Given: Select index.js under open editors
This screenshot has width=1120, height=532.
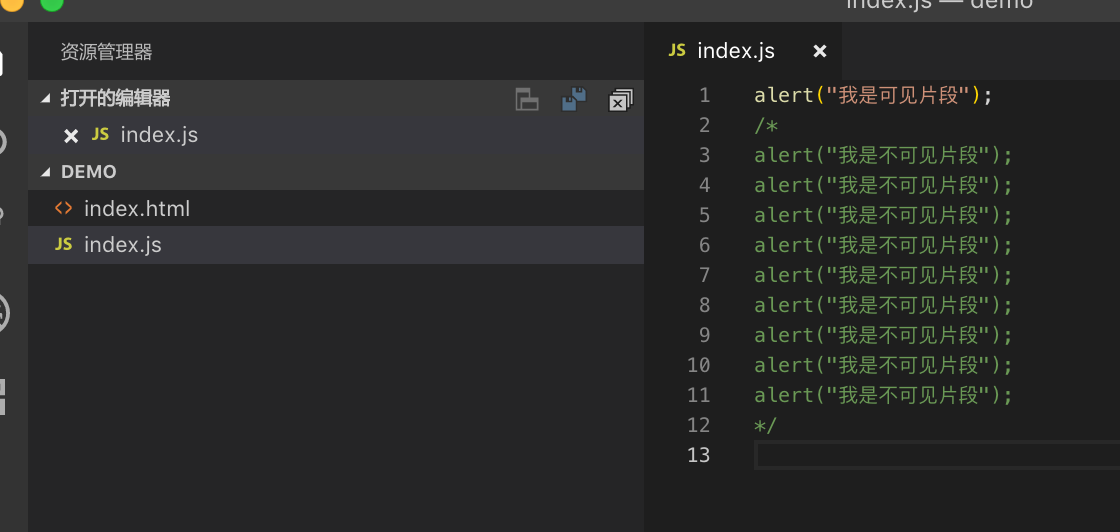Looking at the screenshot, I should (x=159, y=135).
